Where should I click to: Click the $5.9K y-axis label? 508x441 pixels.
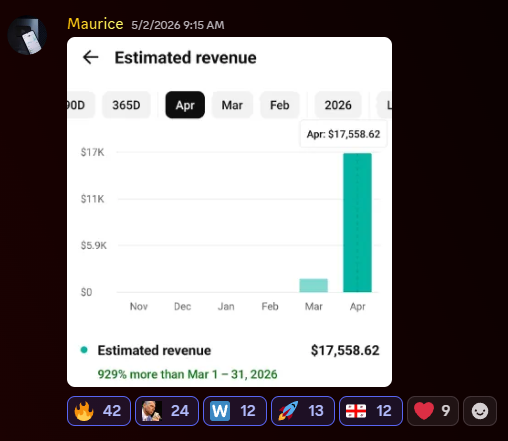(94, 245)
